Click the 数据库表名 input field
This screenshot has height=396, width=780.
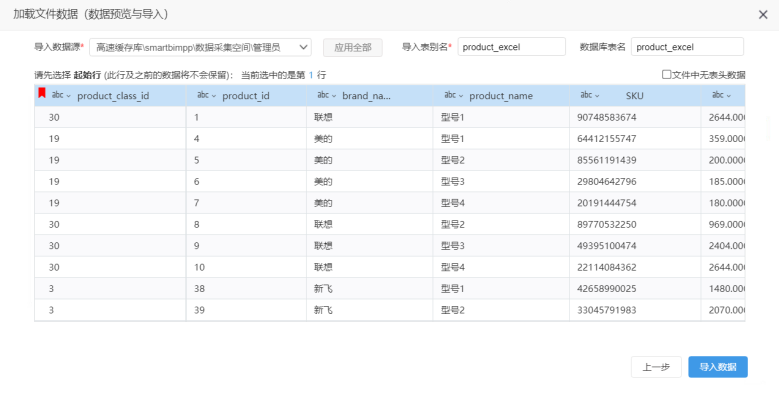[687, 47]
